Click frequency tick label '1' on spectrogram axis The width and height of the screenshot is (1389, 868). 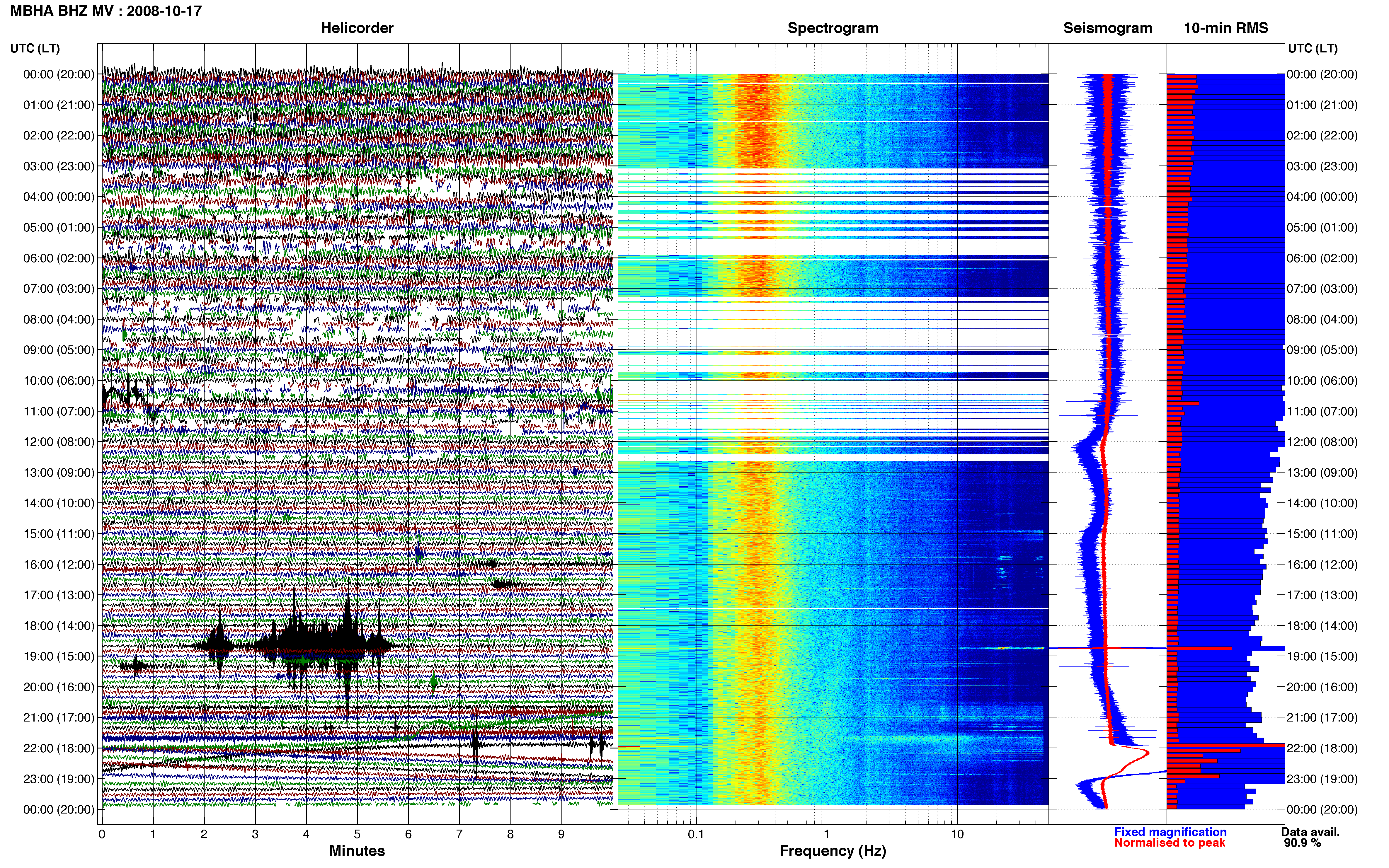[826, 834]
